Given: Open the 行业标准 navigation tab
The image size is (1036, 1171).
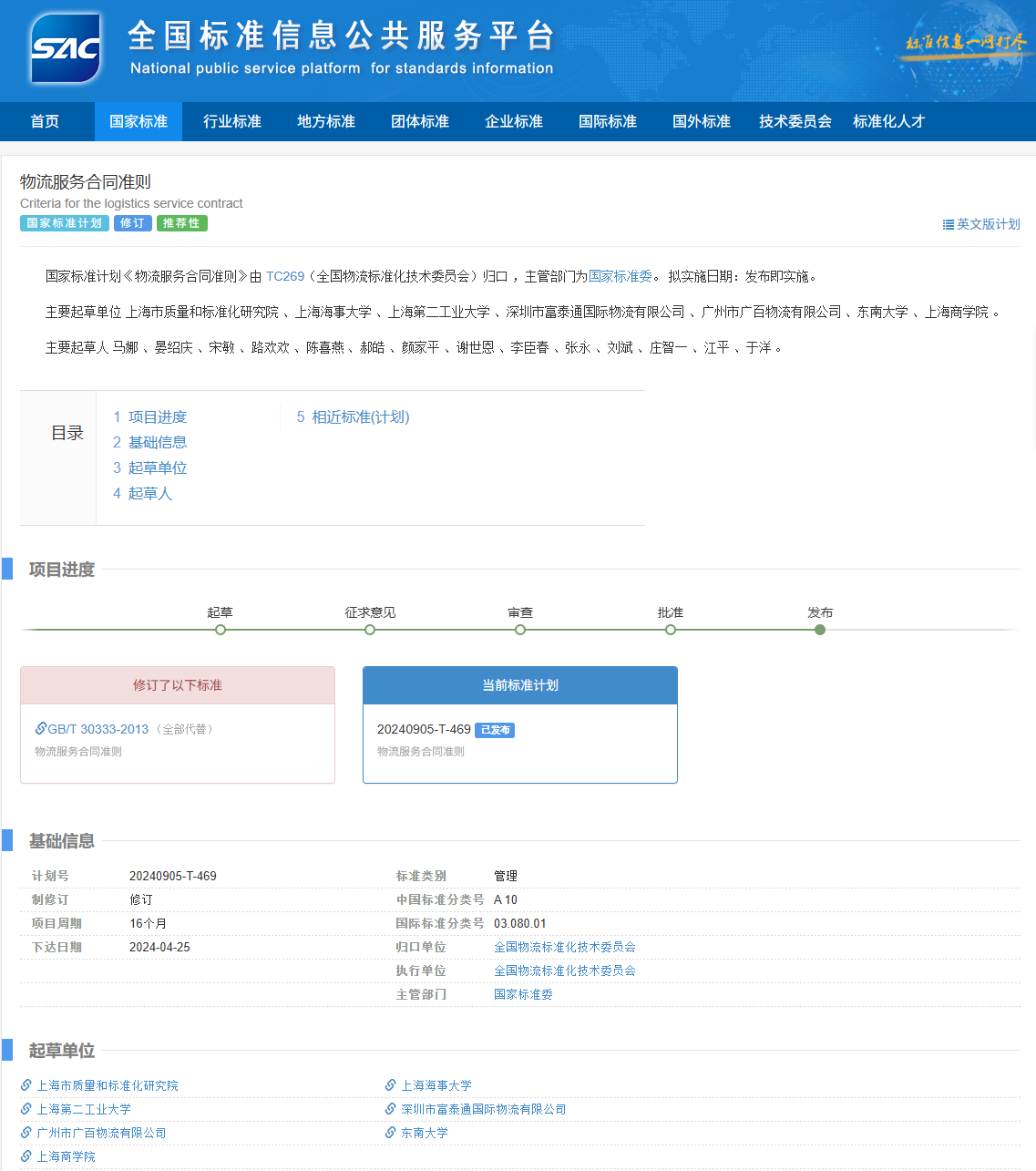Looking at the screenshot, I should (x=231, y=121).
